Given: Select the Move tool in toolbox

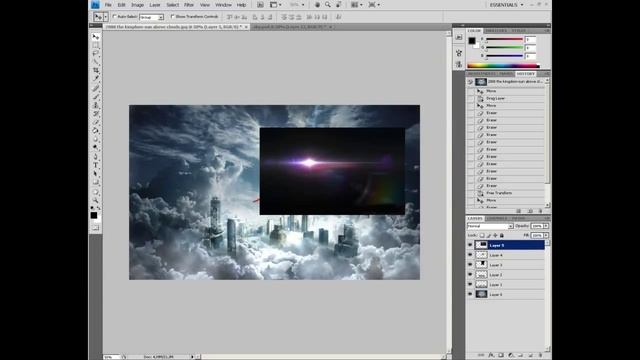Looking at the screenshot, I should click(96, 37).
